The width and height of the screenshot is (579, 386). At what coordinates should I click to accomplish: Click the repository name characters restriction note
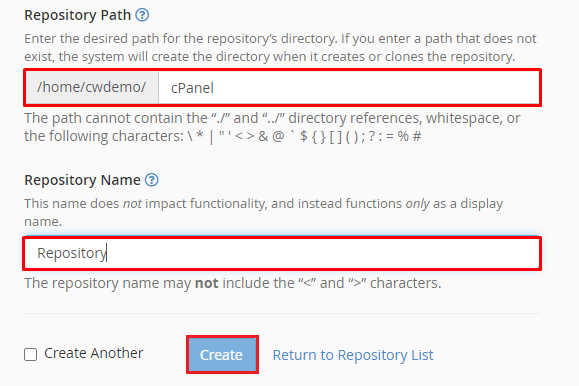coord(233,283)
